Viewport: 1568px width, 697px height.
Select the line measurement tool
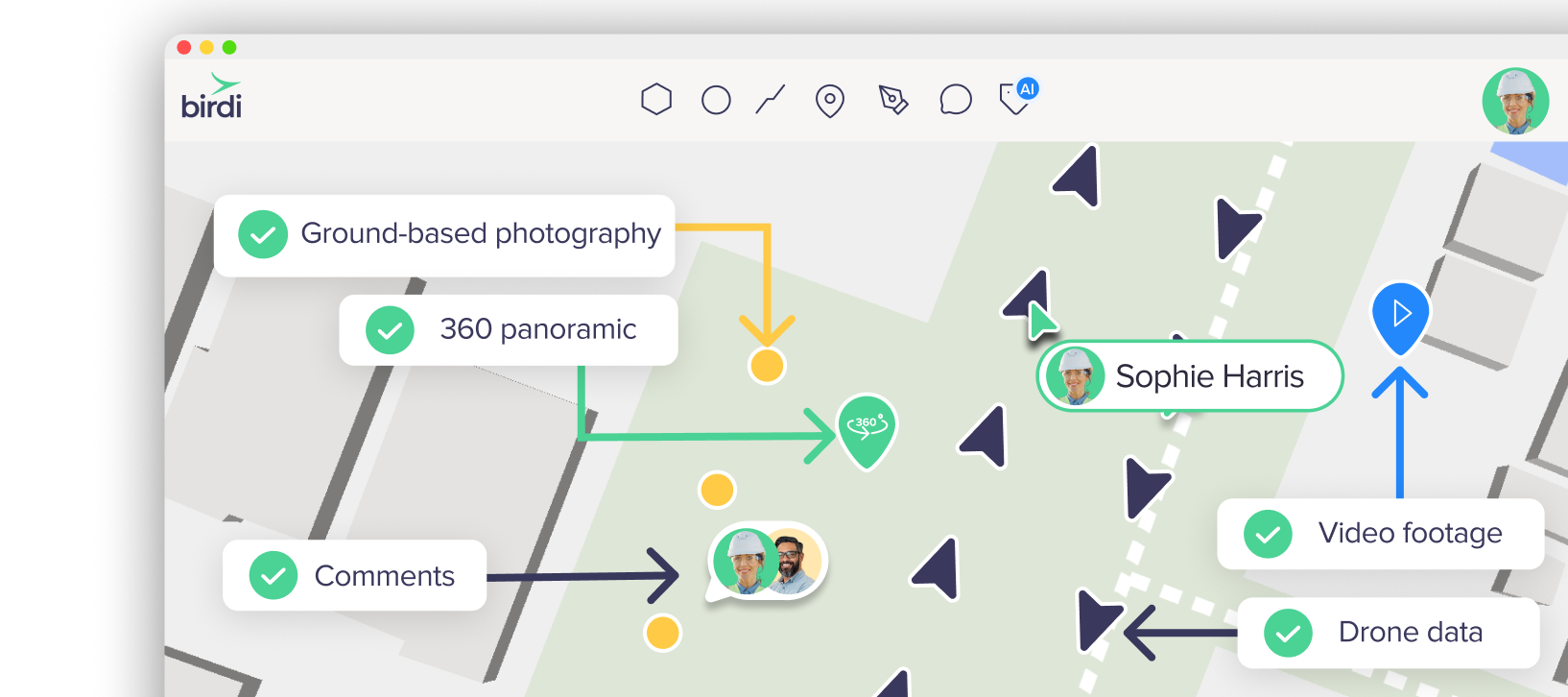(x=771, y=99)
